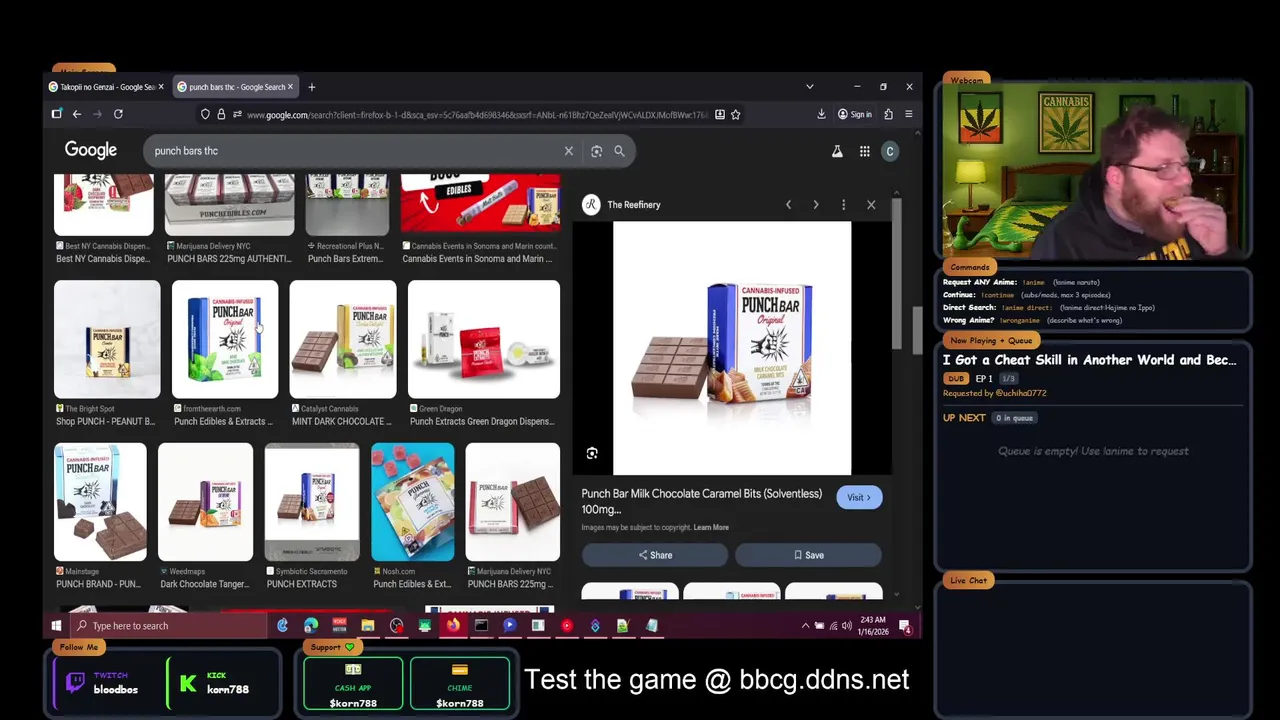Open Mainstage Punch Brand thumbnail
Viewport: 1280px width, 720px height.
(100, 502)
